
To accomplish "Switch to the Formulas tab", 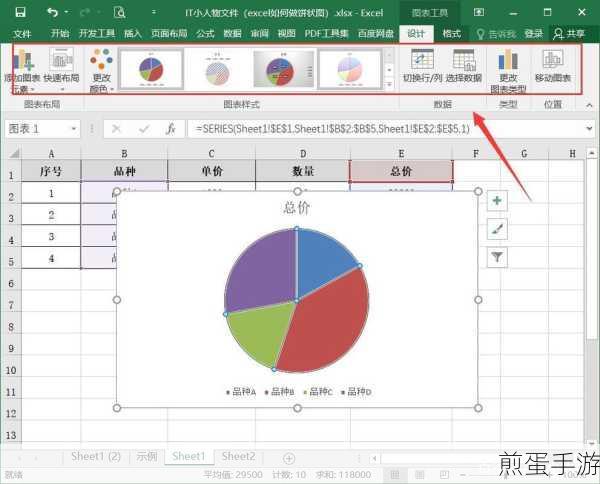I will (x=205, y=34).
